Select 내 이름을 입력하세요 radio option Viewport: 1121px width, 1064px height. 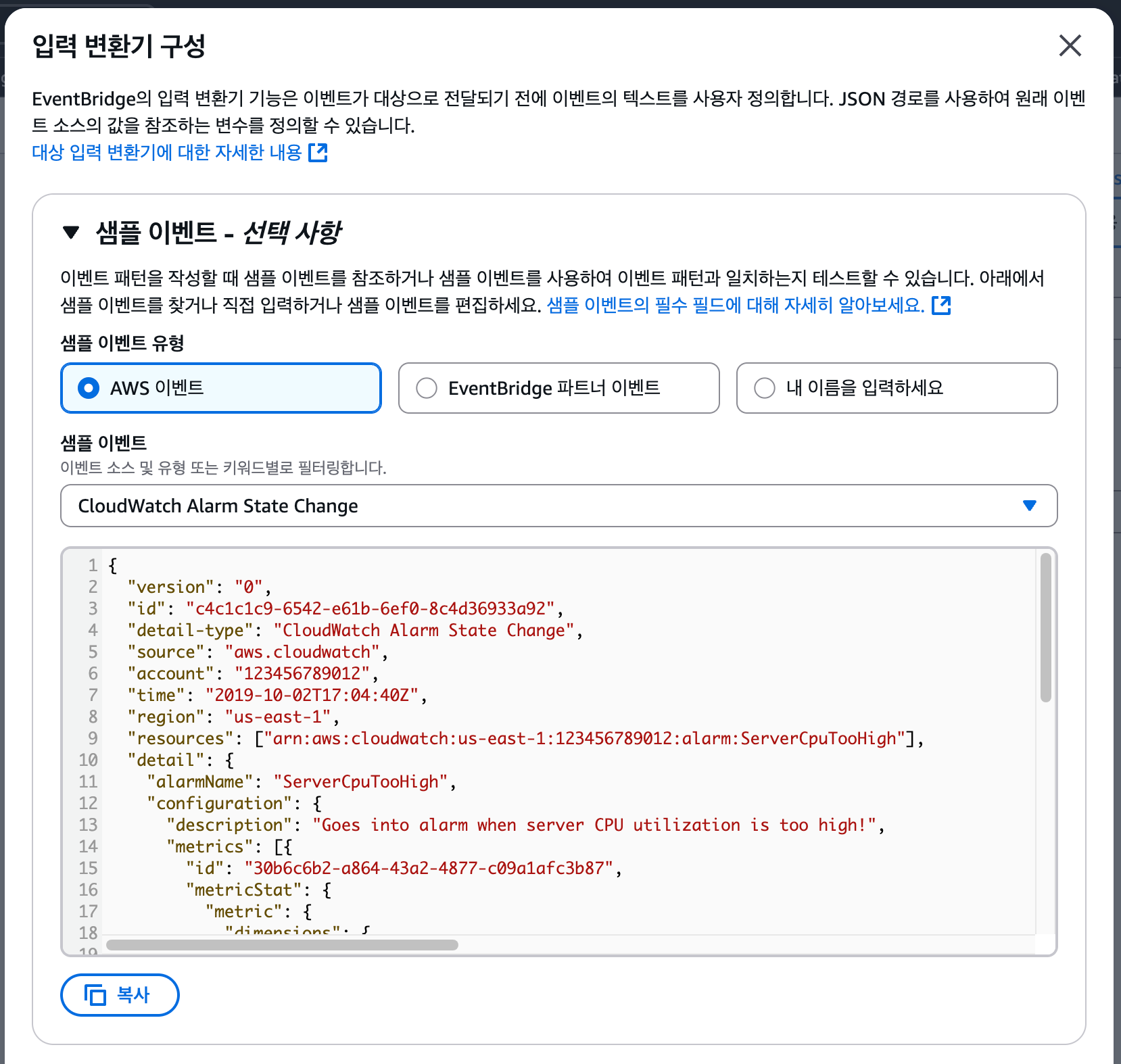[897, 388]
